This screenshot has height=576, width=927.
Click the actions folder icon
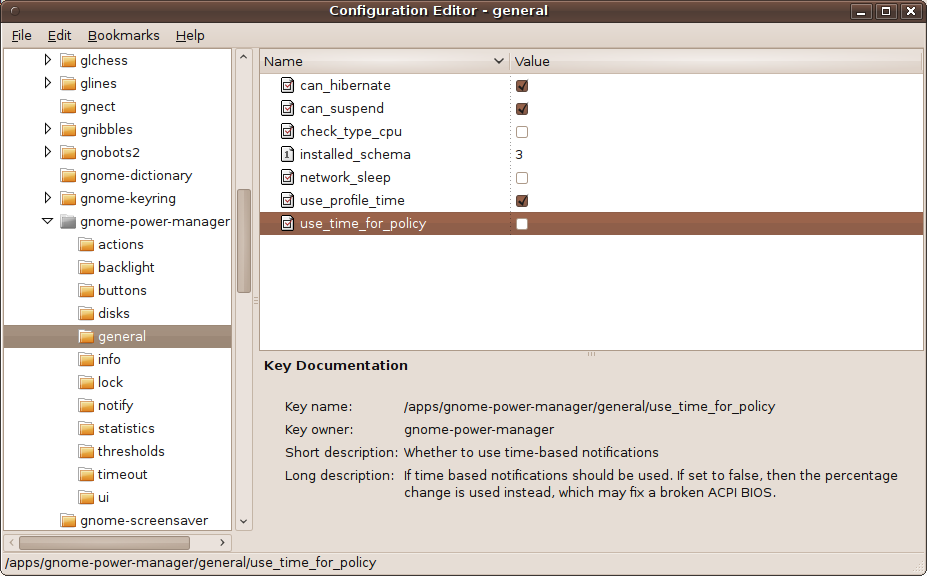[86, 245]
